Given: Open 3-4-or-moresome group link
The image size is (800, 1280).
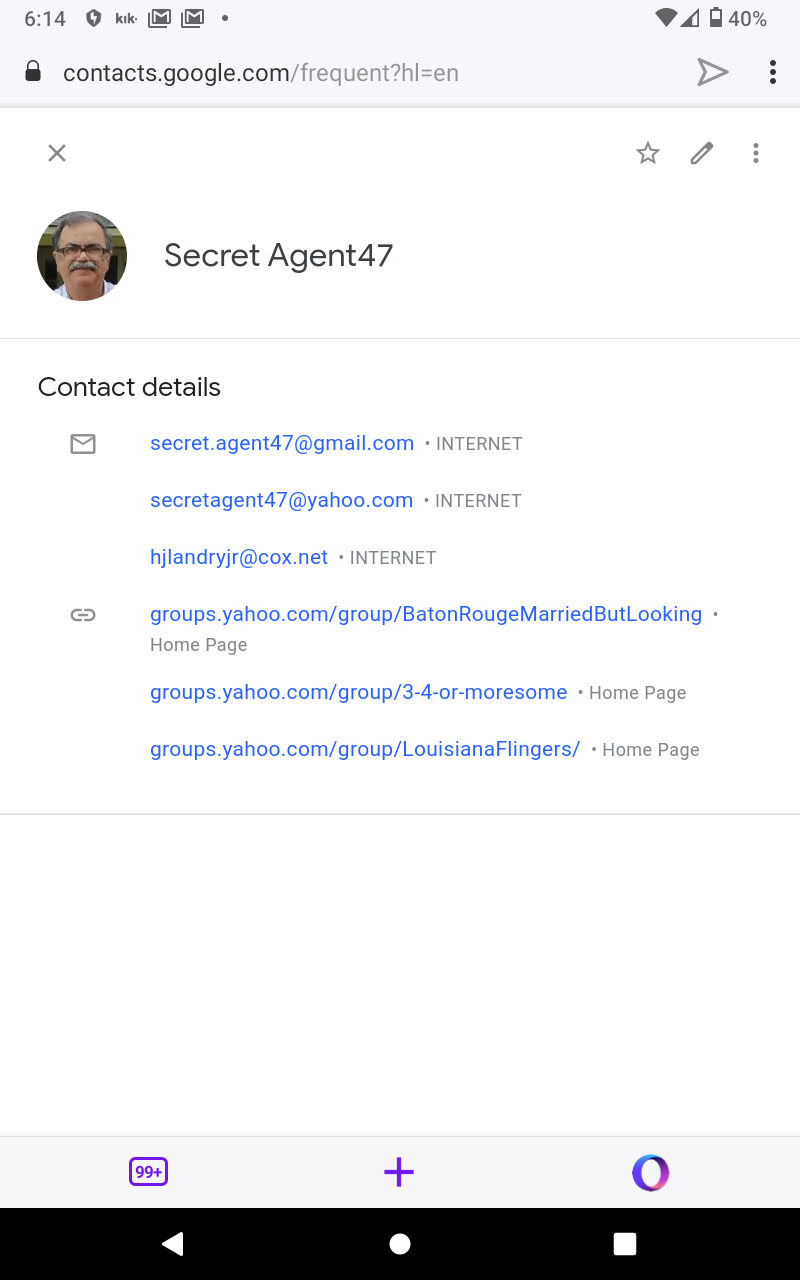Looking at the screenshot, I should 358,692.
